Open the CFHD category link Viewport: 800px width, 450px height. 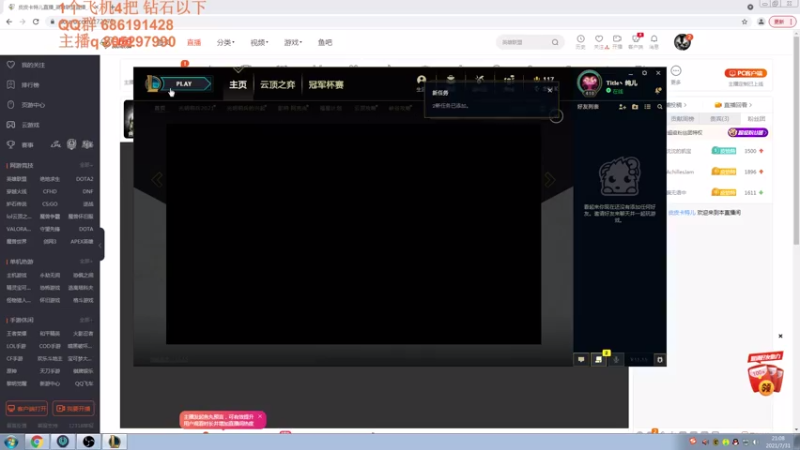50,192
